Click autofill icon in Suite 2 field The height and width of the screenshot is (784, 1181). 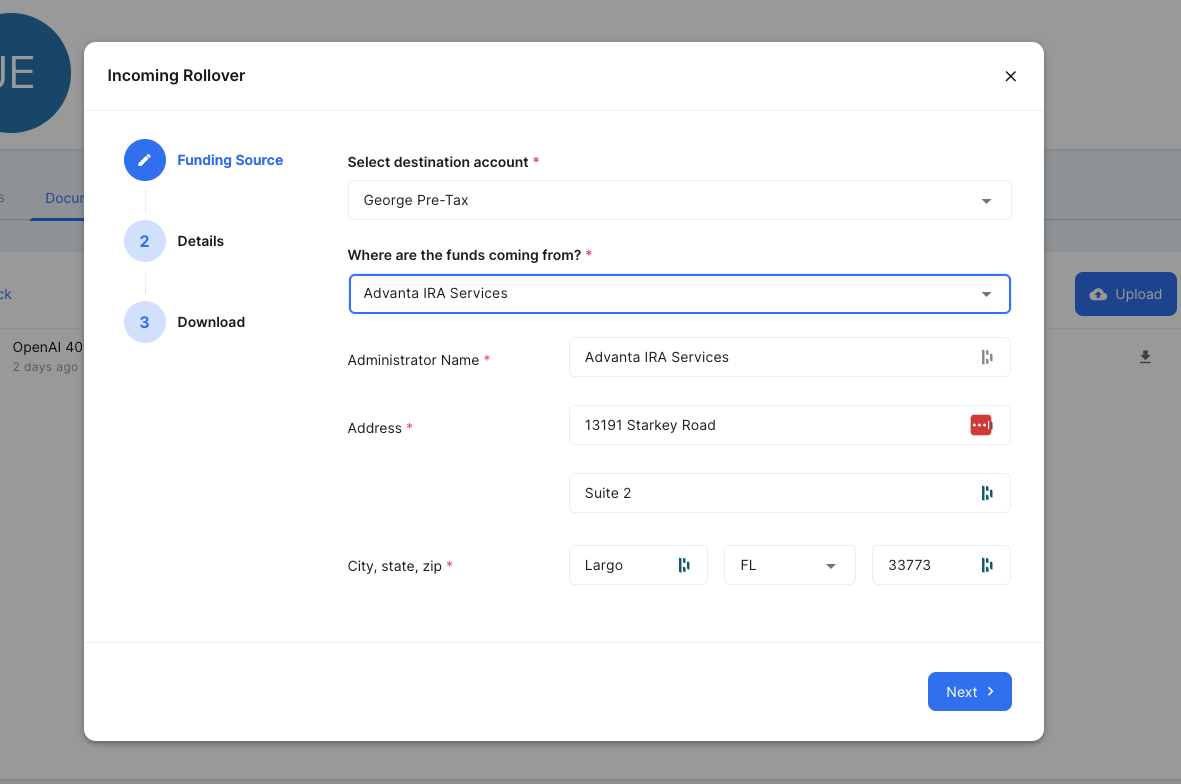point(987,493)
